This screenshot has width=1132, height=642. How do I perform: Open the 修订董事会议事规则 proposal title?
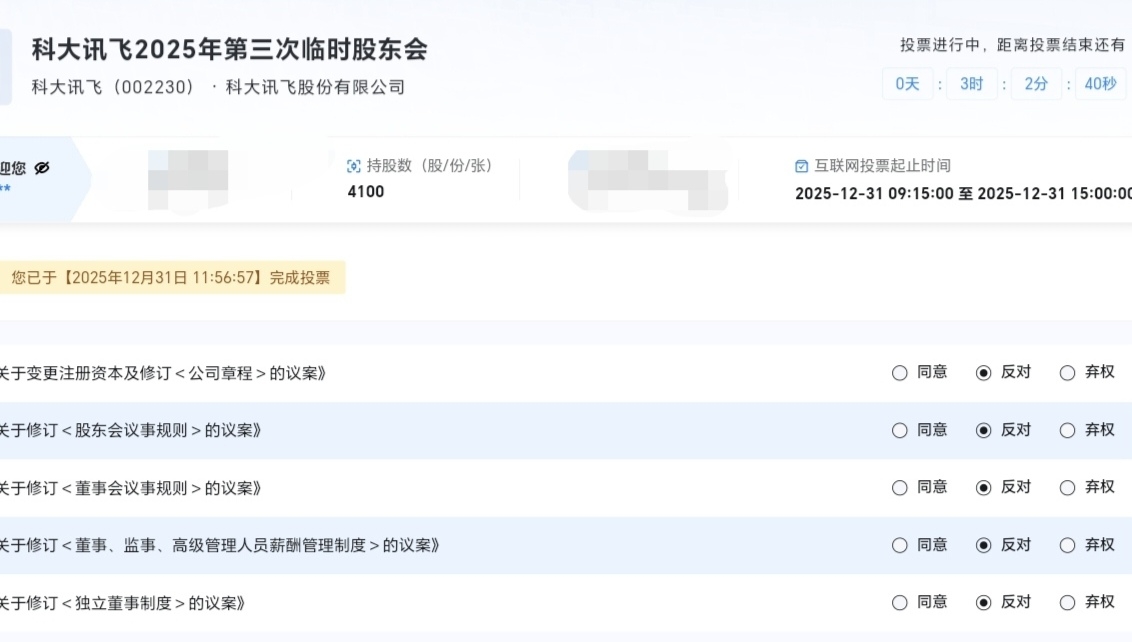[131, 488]
